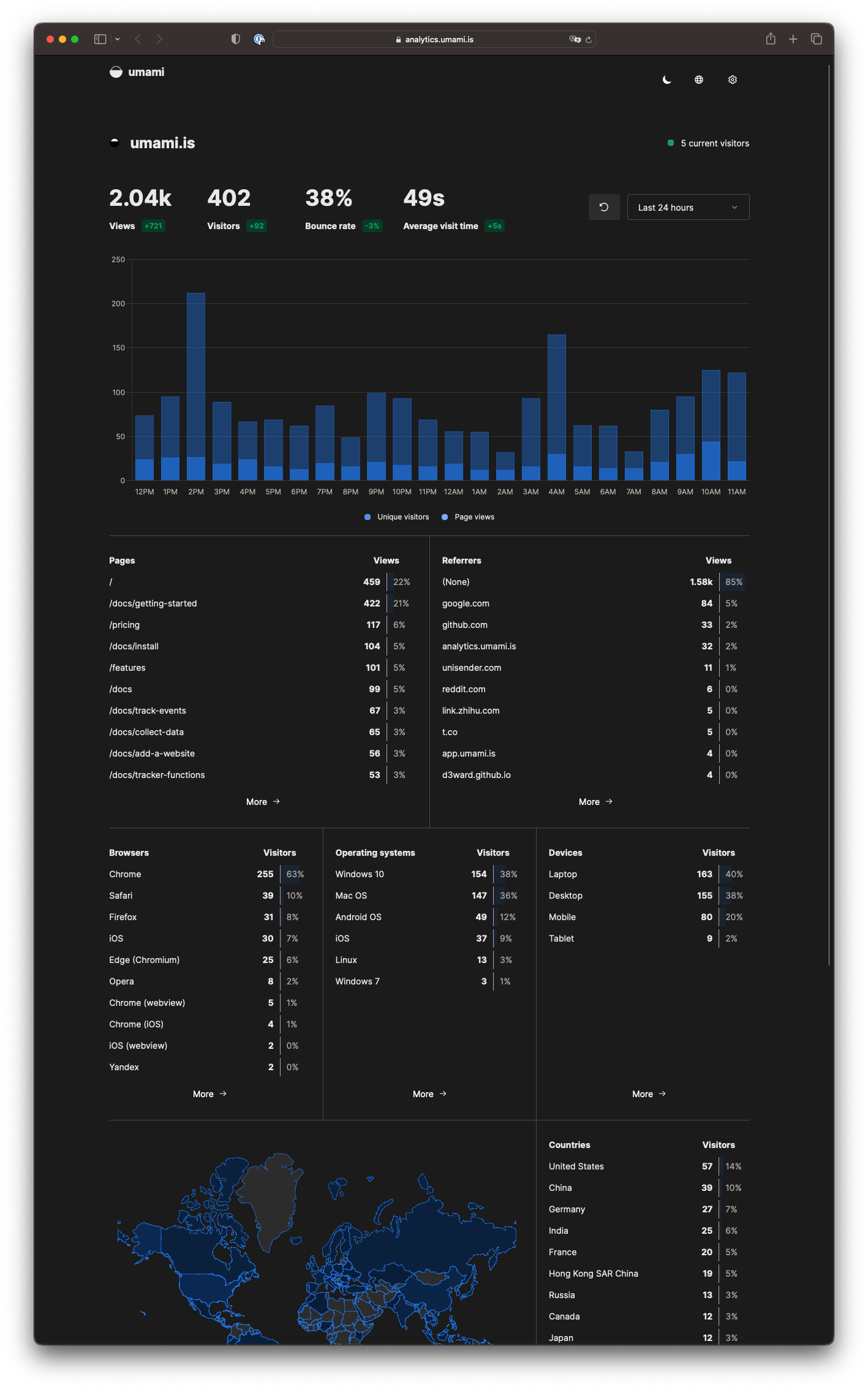The image size is (868, 1390).
Task: Open the settings gear icon
Action: [x=732, y=80]
